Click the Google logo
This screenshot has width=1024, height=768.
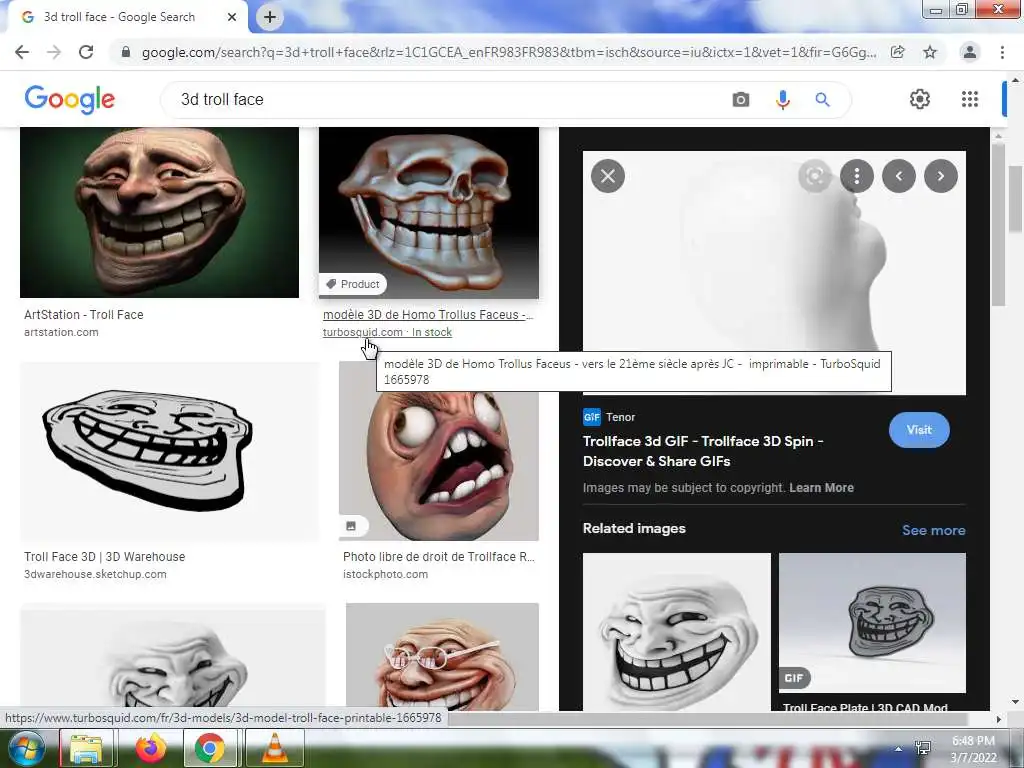pos(69,99)
